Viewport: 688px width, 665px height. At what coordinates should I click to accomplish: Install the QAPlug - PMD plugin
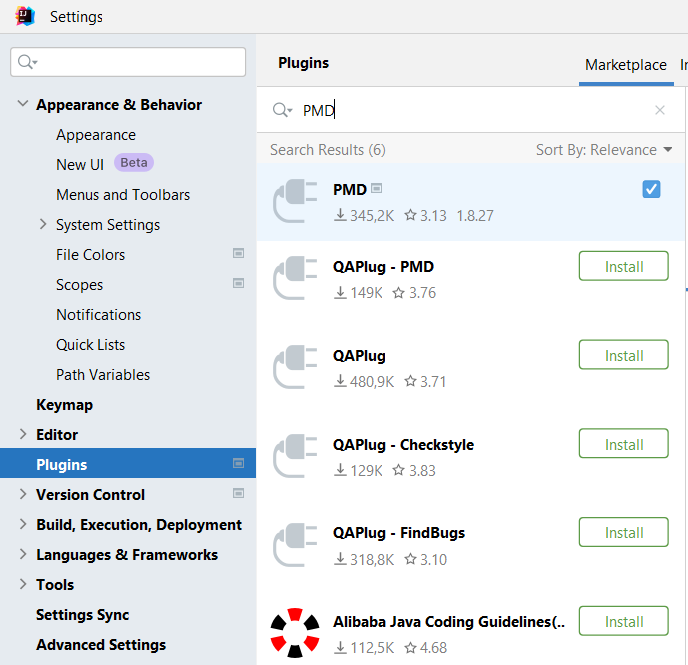coord(624,266)
